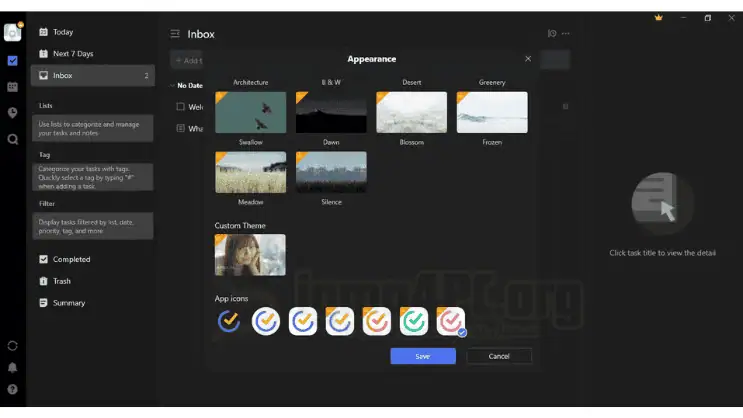Image resolution: width=743 pixels, height=418 pixels.
Task: Click the premium crown icon
Action: [659, 18]
